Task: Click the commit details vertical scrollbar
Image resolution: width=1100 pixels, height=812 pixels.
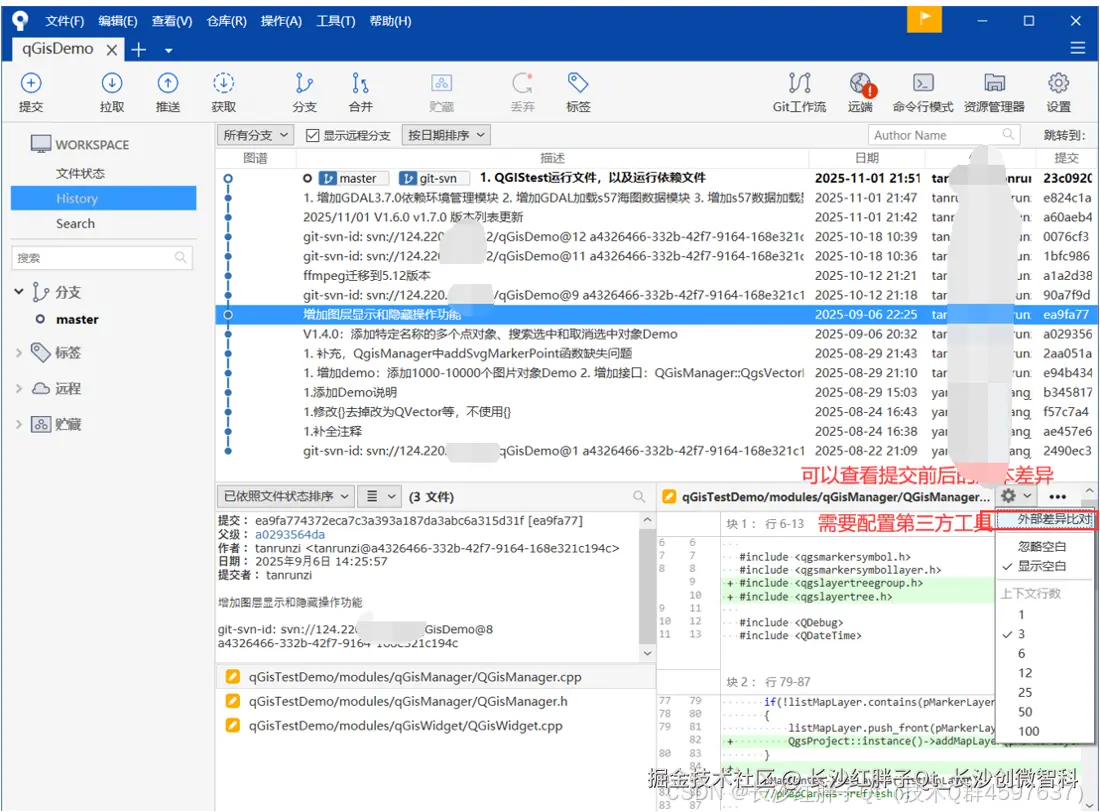Action: point(647,588)
